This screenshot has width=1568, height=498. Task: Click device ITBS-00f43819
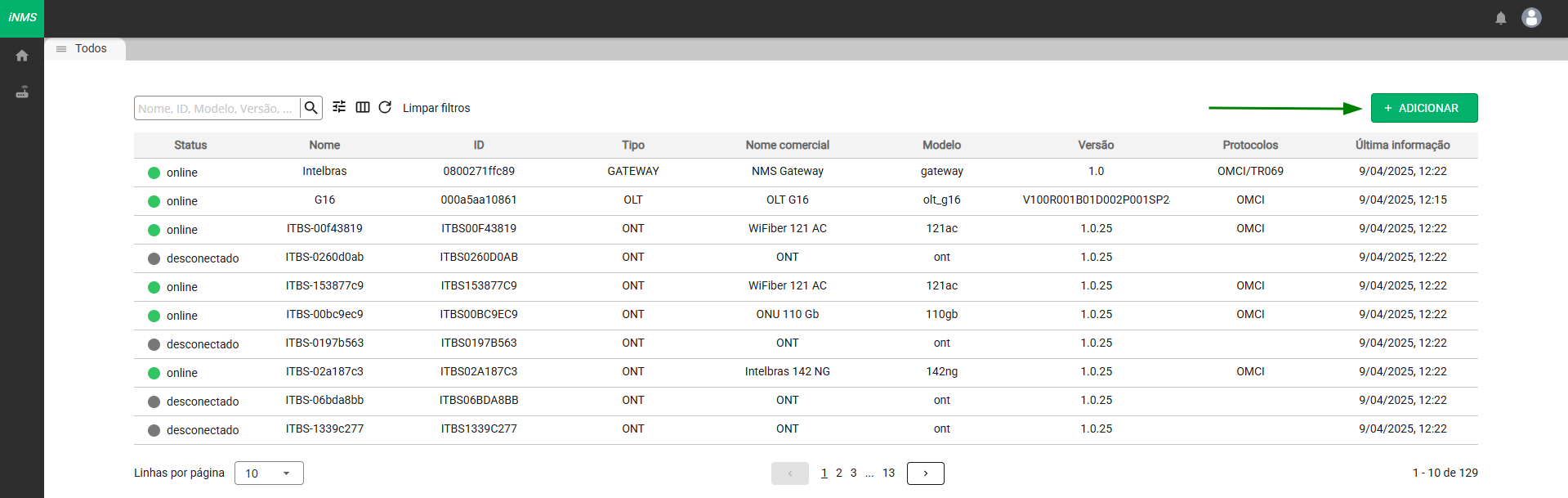click(324, 228)
